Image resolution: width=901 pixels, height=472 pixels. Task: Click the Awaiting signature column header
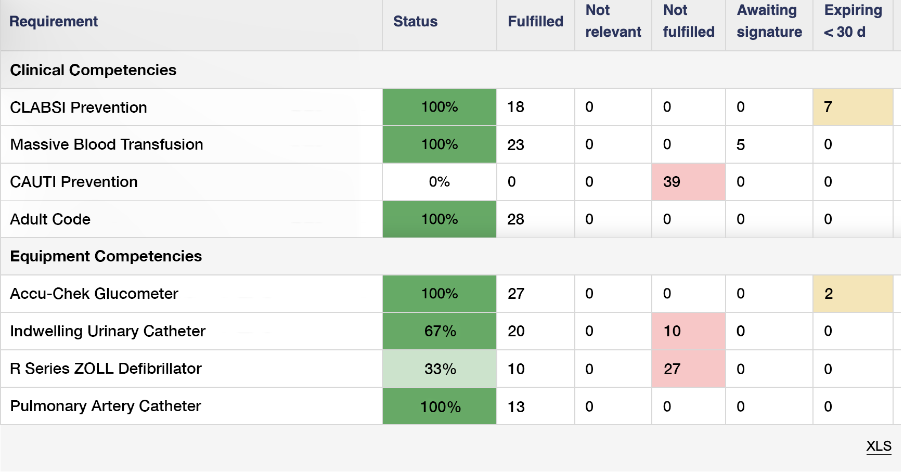[x=769, y=22]
